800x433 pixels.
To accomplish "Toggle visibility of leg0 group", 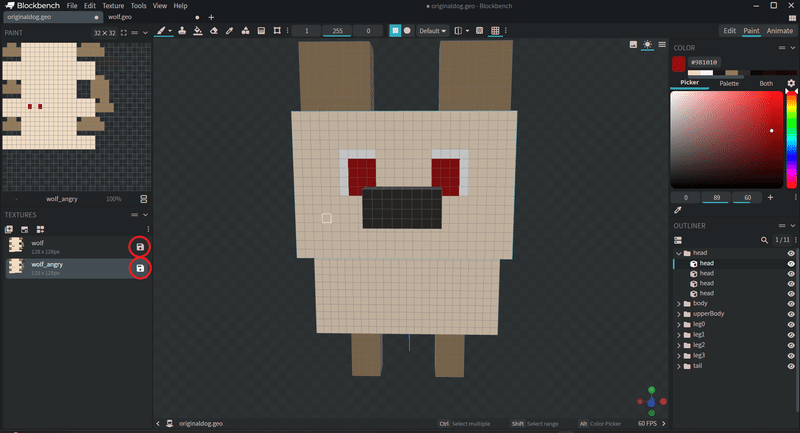I will point(790,324).
